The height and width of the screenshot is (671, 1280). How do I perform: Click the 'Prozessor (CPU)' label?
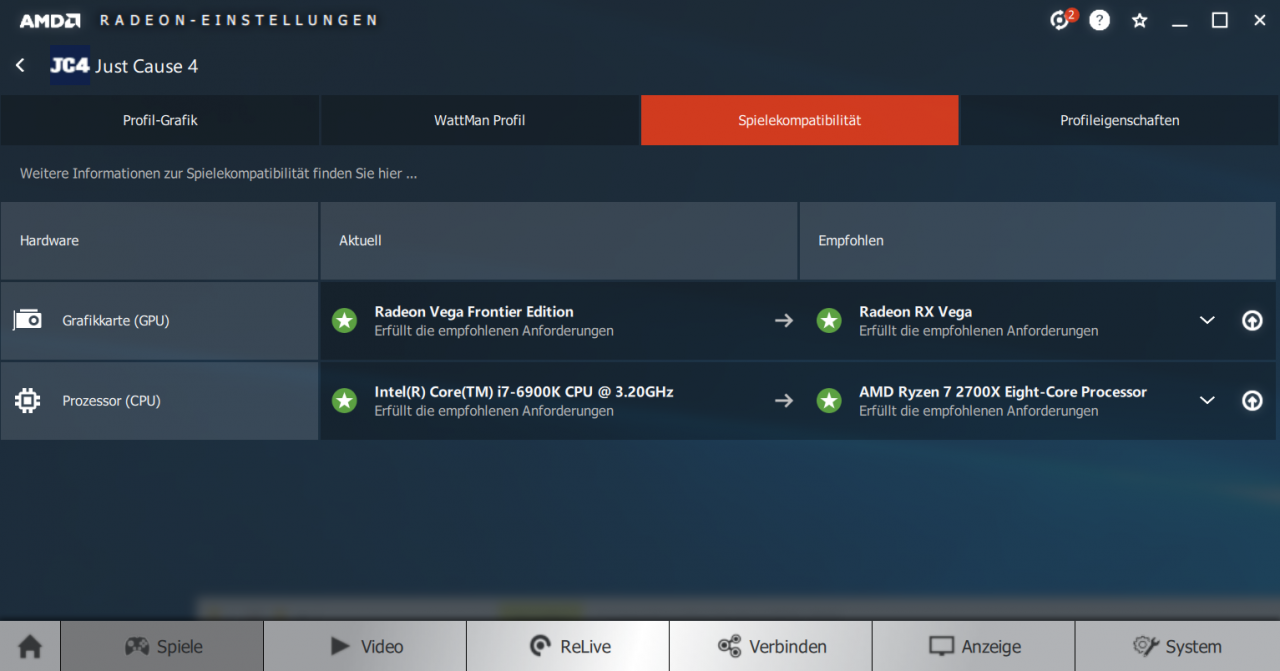(111, 401)
